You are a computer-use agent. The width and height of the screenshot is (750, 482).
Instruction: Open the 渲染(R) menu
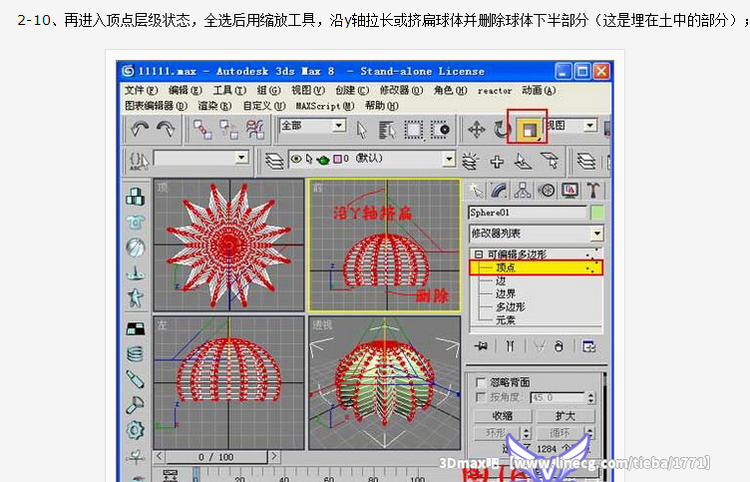(x=215, y=105)
